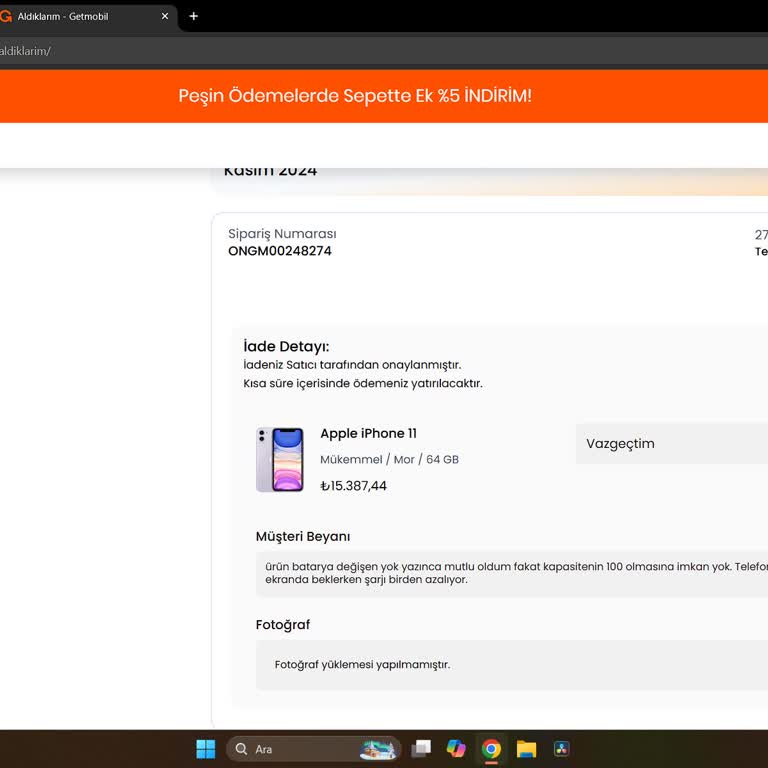Screen dimensions: 768x768
Task: Open a new browser tab
Action: click(193, 16)
